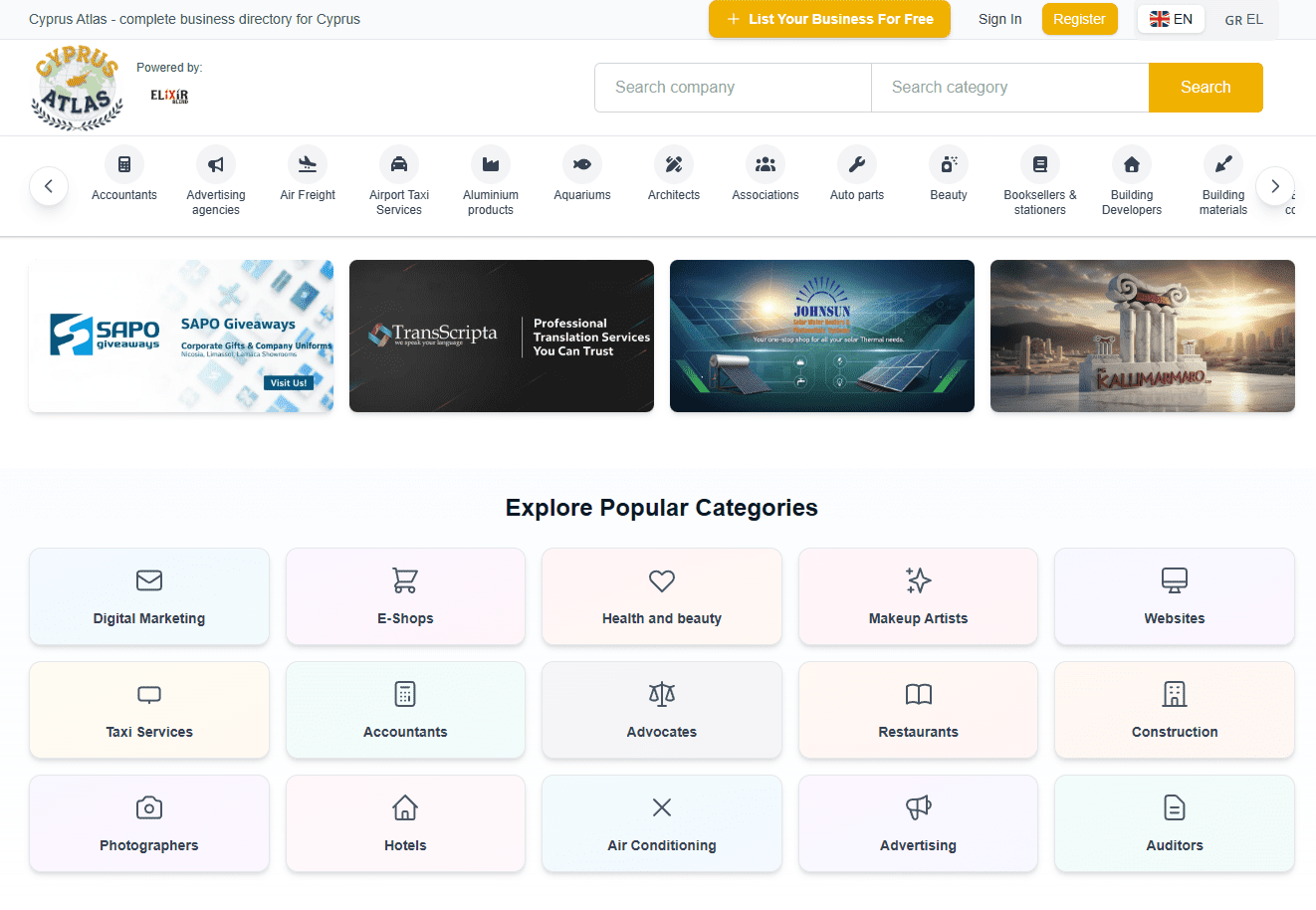Open the Airport Taxi Services car icon
The width and height of the screenshot is (1316, 910).
[x=399, y=164]
